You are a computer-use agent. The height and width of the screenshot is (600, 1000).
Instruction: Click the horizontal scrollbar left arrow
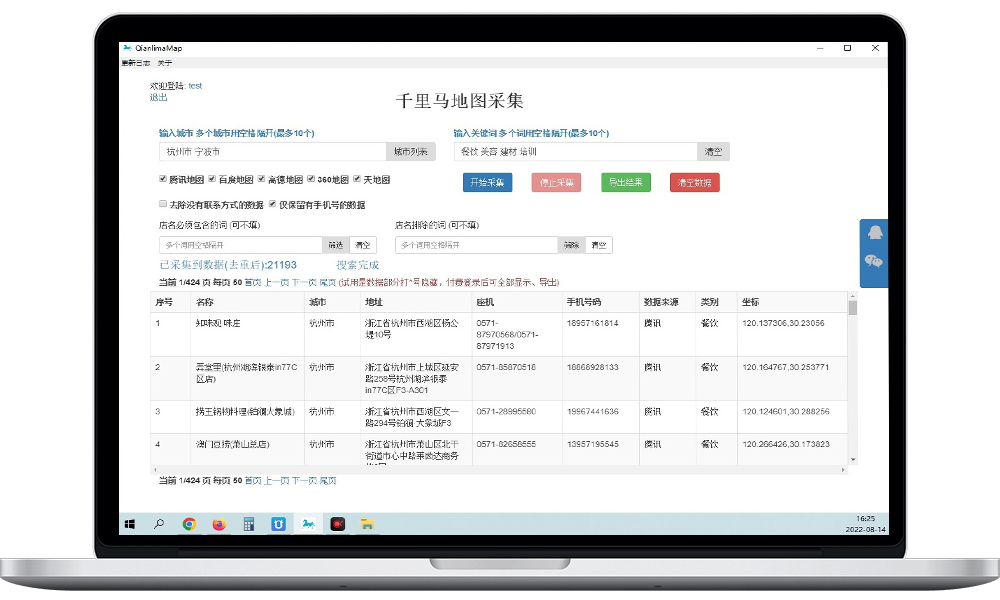(x=155, y=470)
